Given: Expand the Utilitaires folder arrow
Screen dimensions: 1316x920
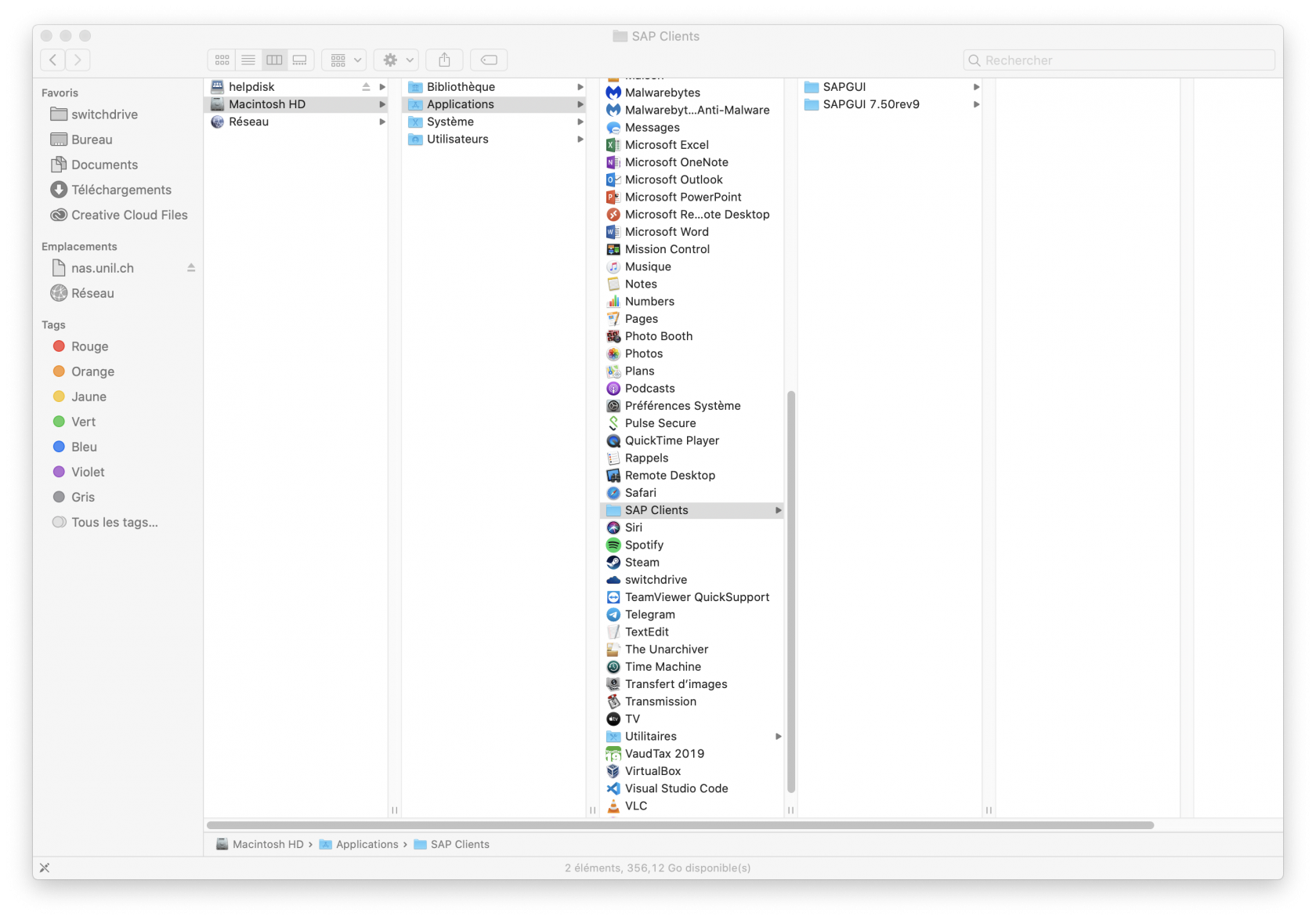Looking at the screenshot, I should point(778,737).
